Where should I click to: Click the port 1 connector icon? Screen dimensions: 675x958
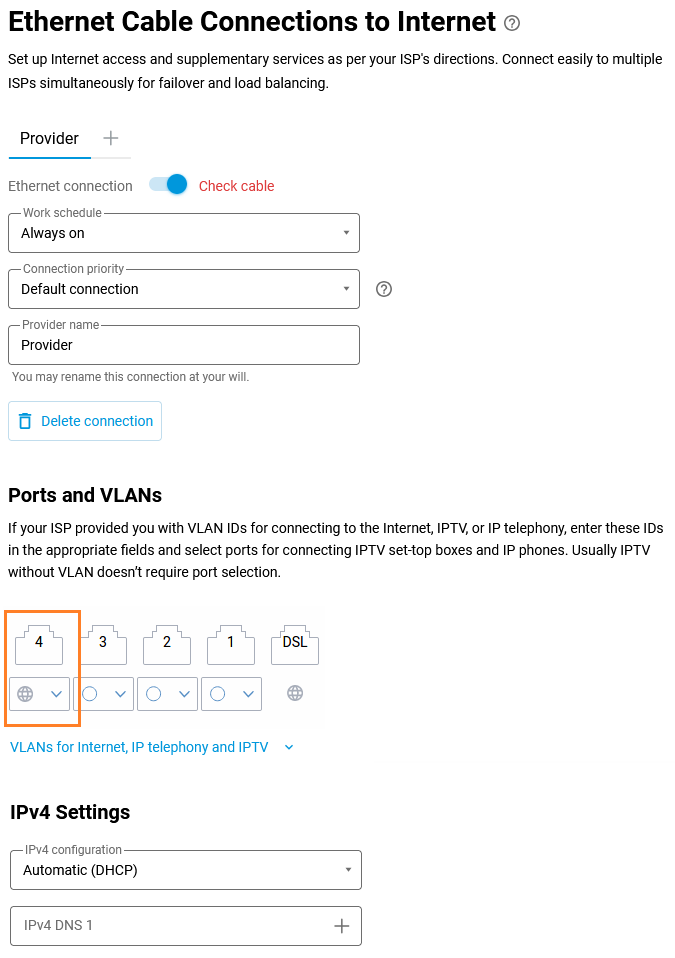[231, 643]
